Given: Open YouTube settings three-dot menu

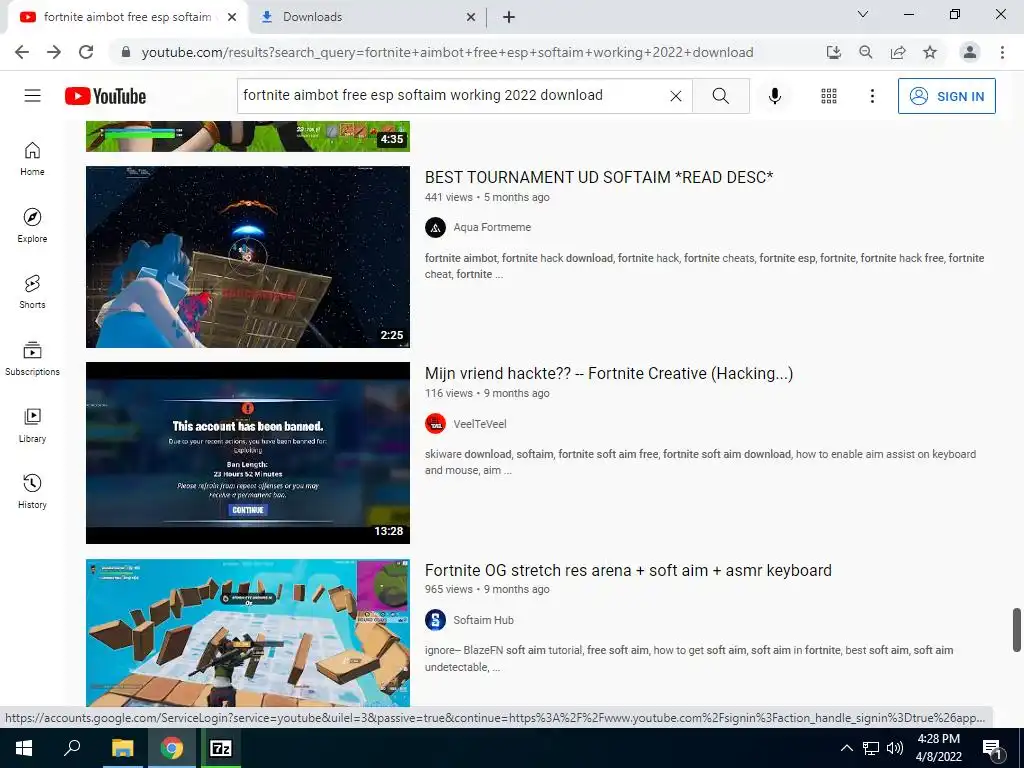Looking at the screenshot, I should (x=872, y=96).
